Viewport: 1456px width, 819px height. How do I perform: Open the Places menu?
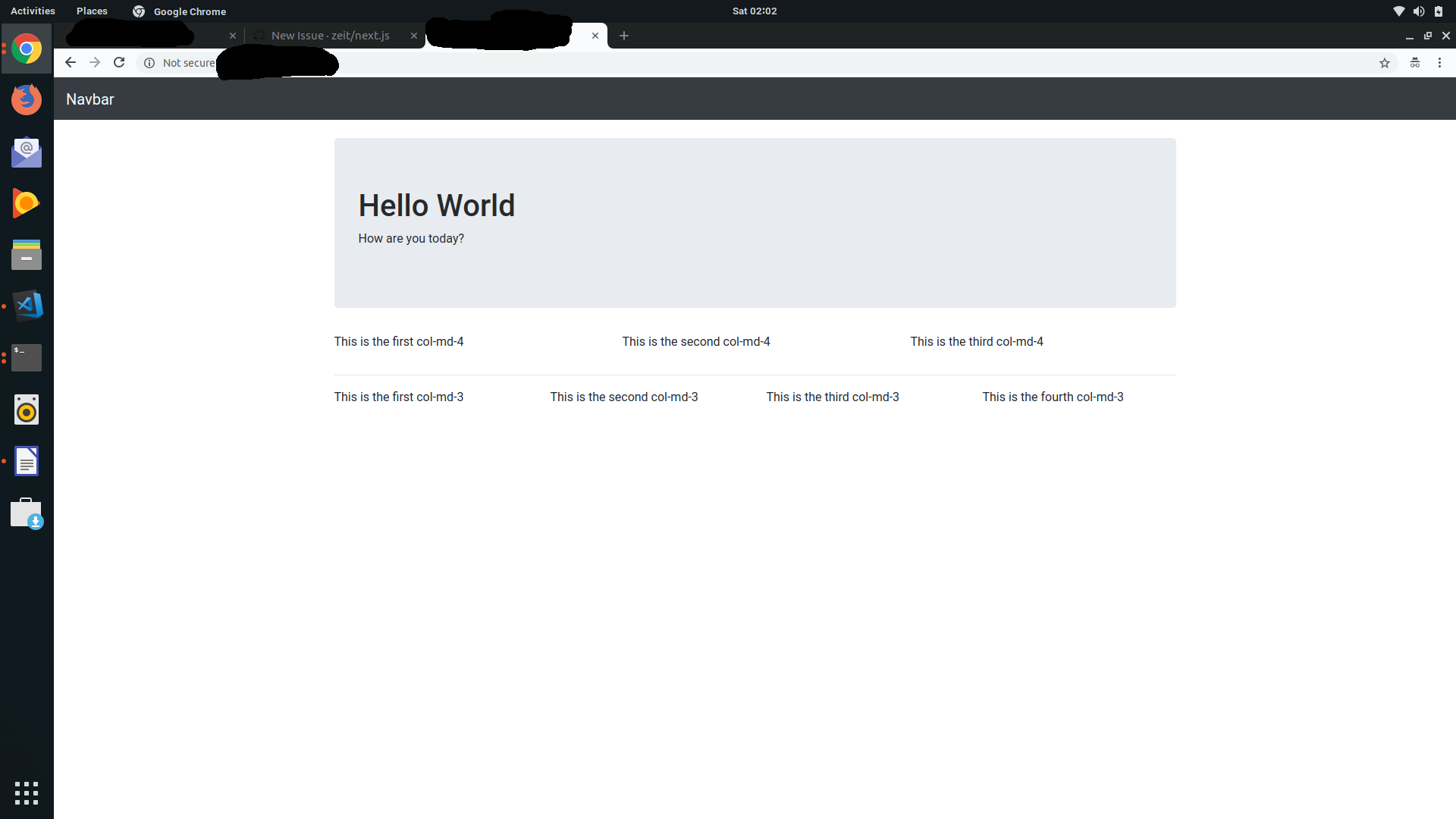92,11
